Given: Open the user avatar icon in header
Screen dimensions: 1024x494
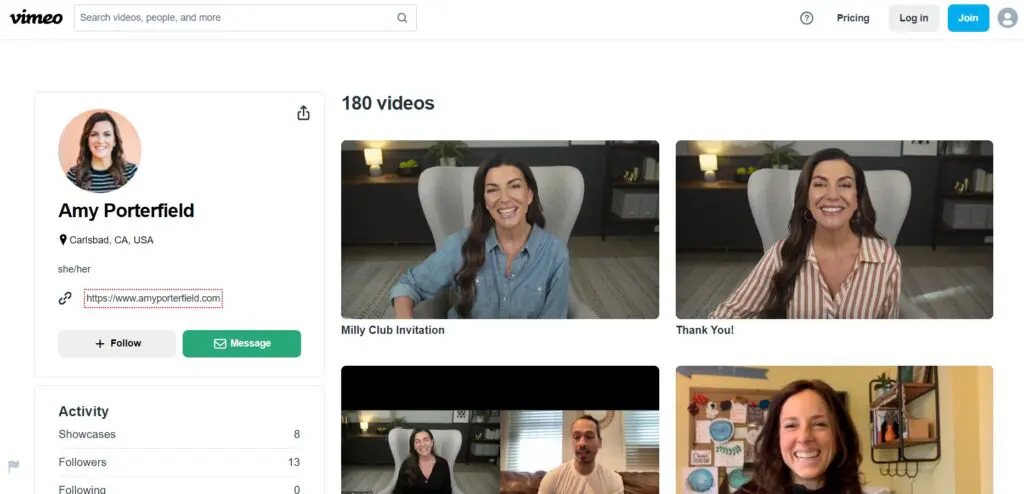Looking at the screenshot, I should [x=1008, y=18].
